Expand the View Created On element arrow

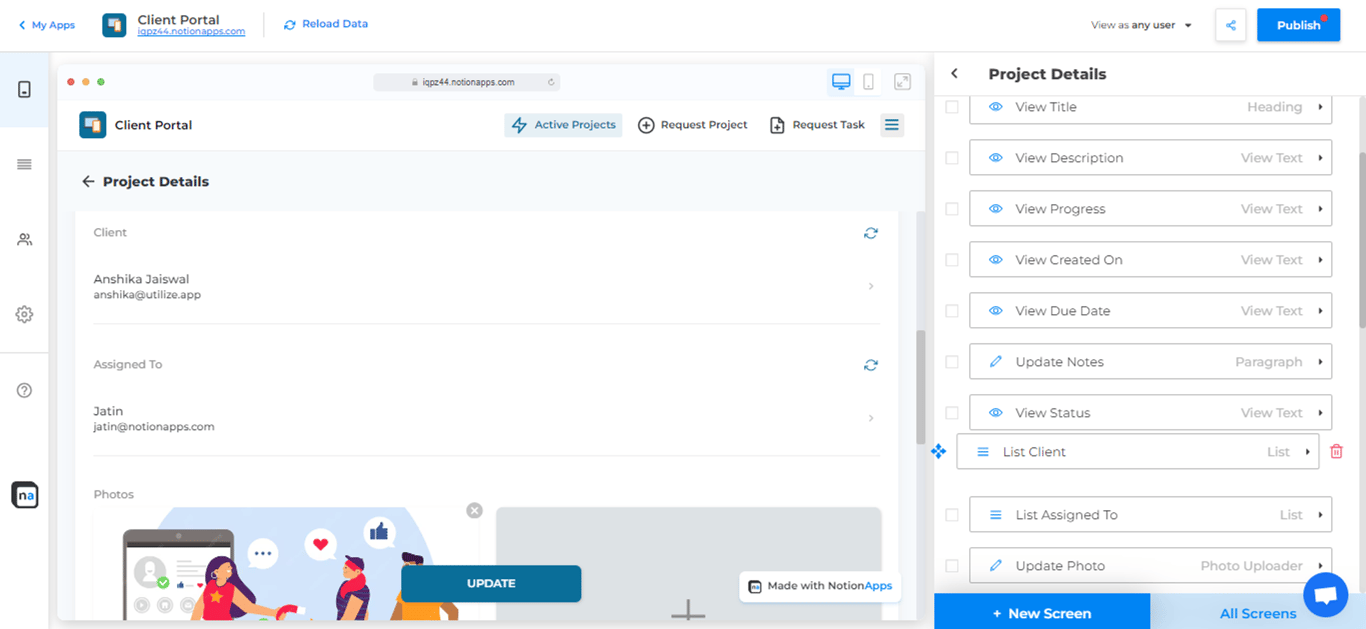tap(1320, 260)
